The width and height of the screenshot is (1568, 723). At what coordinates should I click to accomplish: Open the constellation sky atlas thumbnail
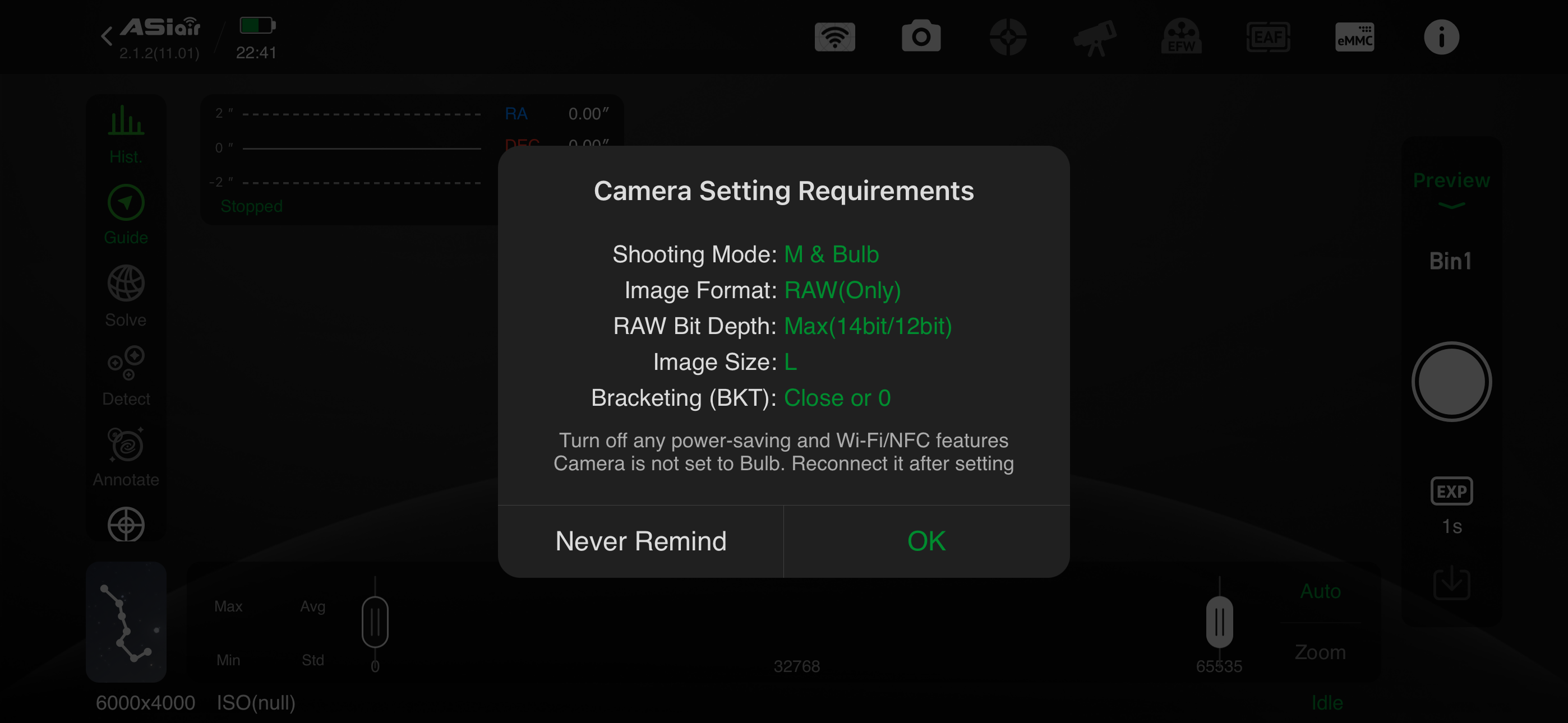coord(126,622)
